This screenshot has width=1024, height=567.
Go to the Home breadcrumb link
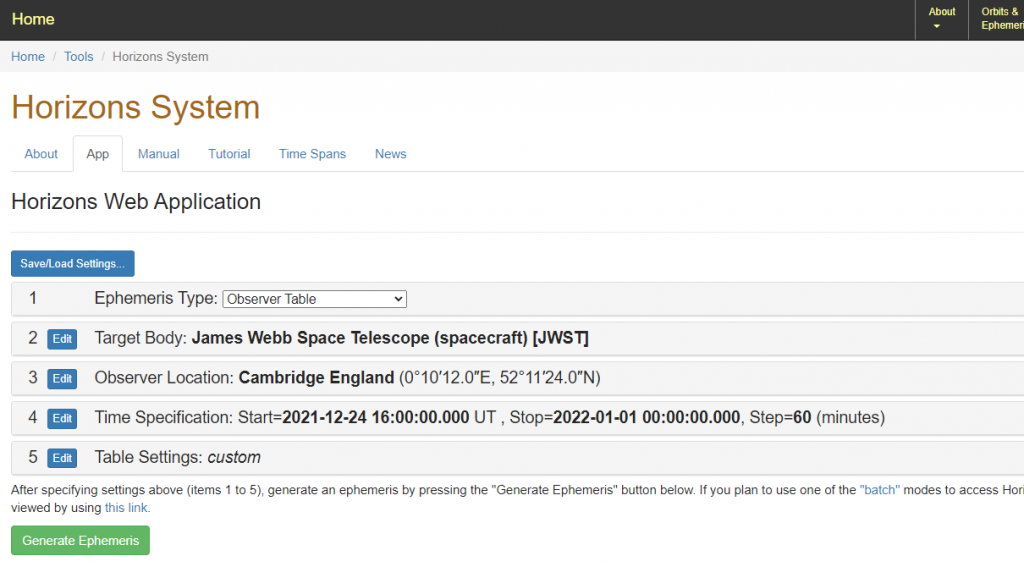tap(27, 57)
